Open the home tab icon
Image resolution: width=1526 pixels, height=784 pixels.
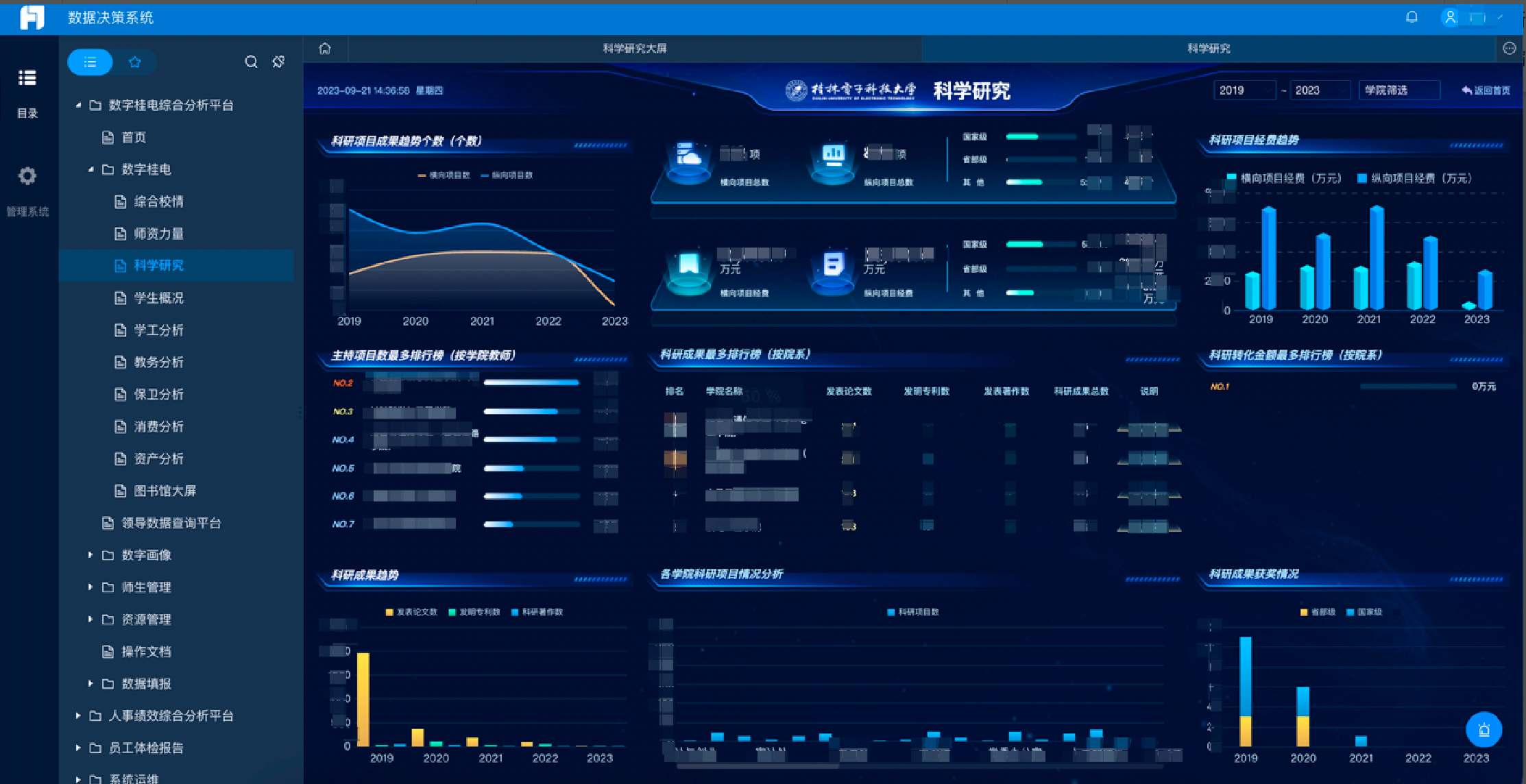point(325,49)
